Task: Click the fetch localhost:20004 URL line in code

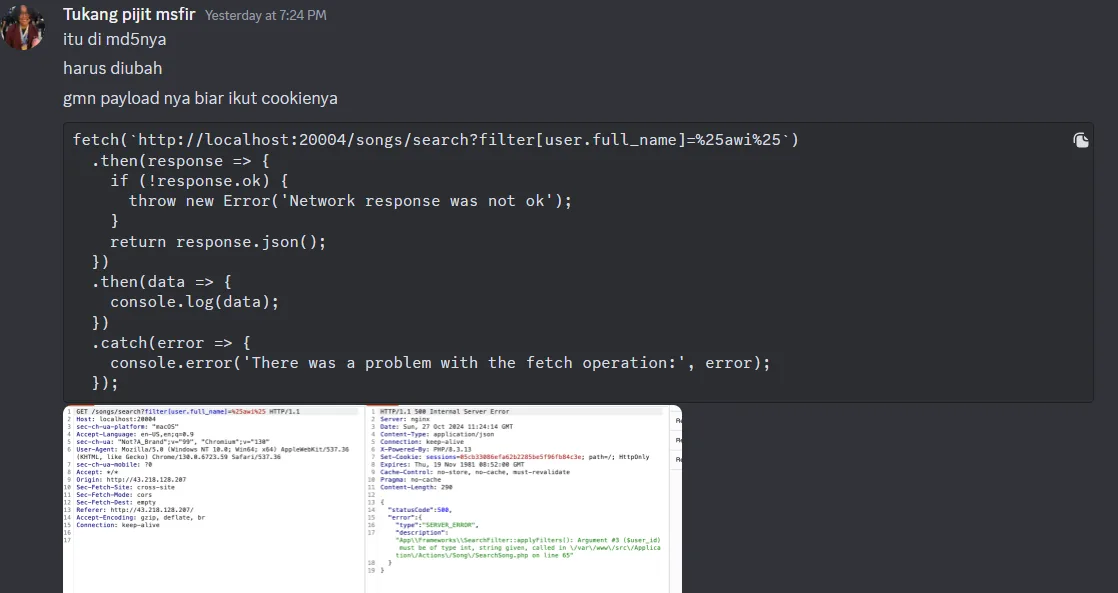Action: (x=436, y=140)
